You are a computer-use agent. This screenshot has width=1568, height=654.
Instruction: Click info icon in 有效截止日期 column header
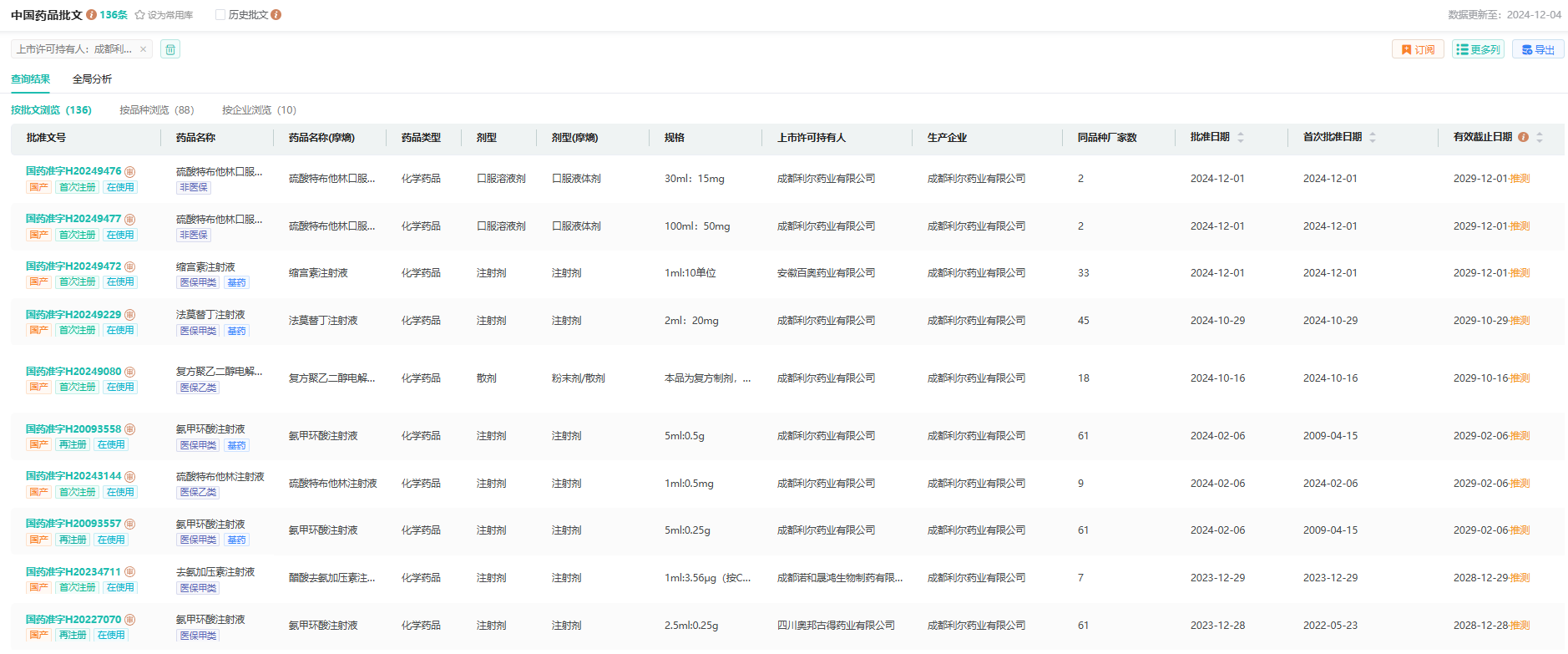pos(1523,138)
